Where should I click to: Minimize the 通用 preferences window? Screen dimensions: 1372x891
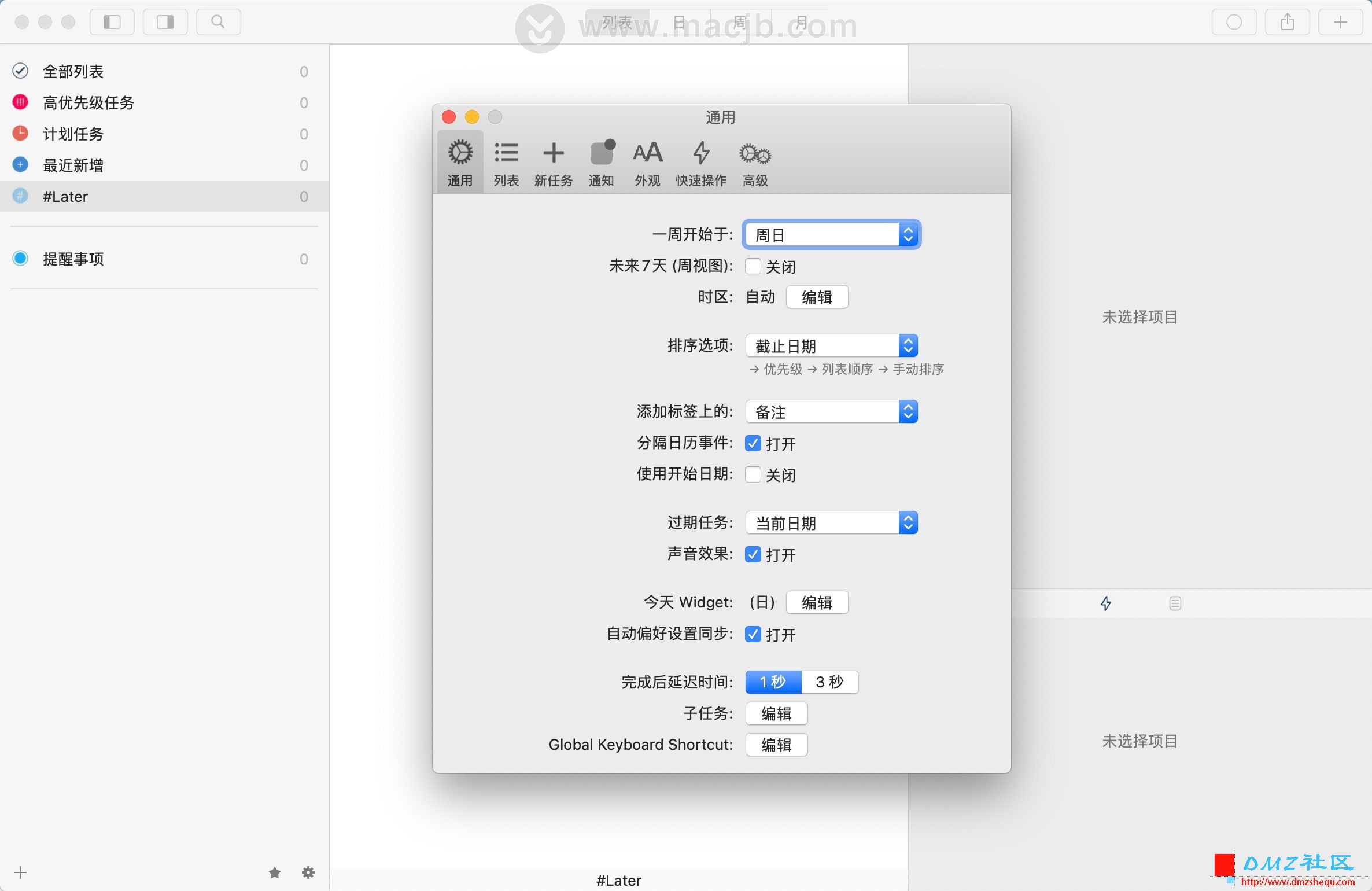click(x=472, y=117)
